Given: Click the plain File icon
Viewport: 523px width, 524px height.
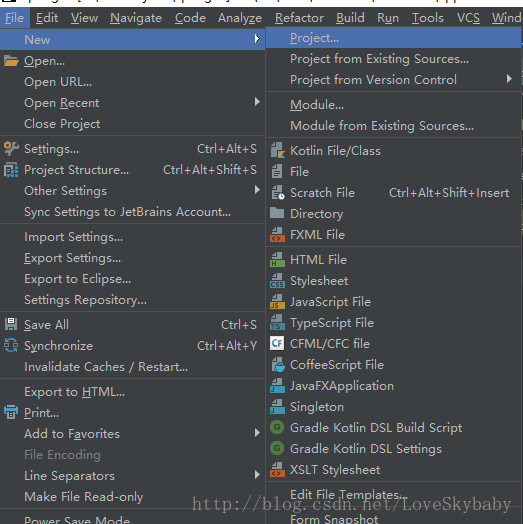Looking at the screenshot, I should pos(277,172).
